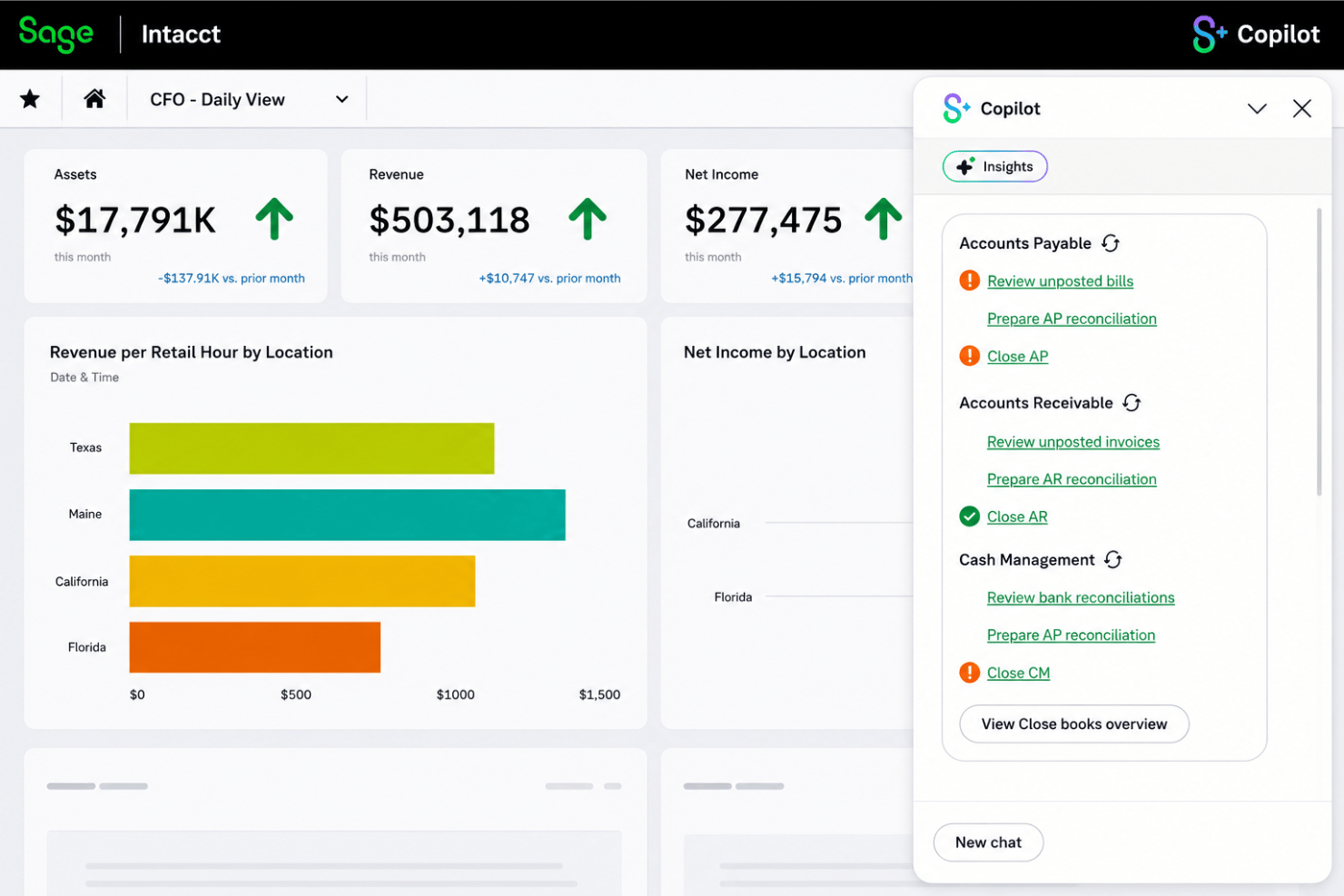Open the Close AR link

pos(1017,517)
